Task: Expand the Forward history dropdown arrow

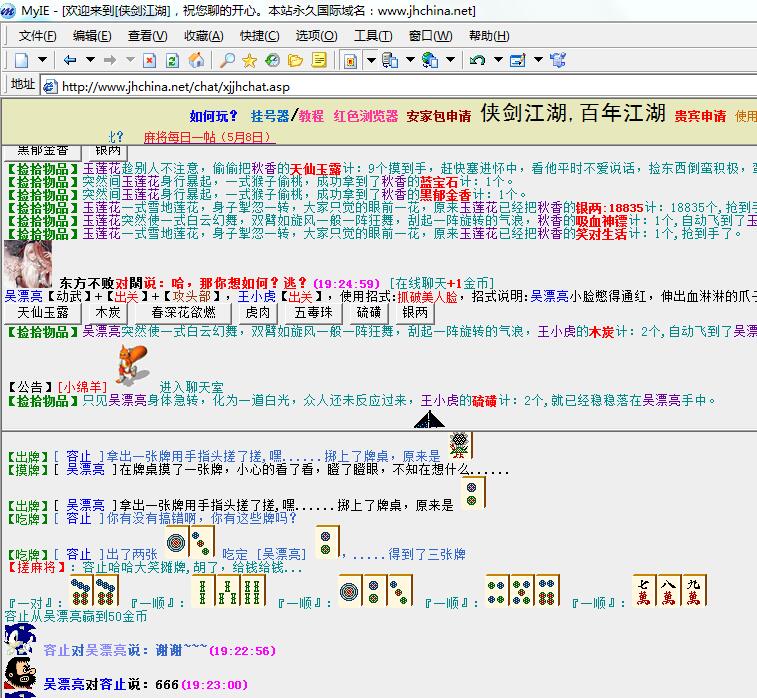Action: 130,60
